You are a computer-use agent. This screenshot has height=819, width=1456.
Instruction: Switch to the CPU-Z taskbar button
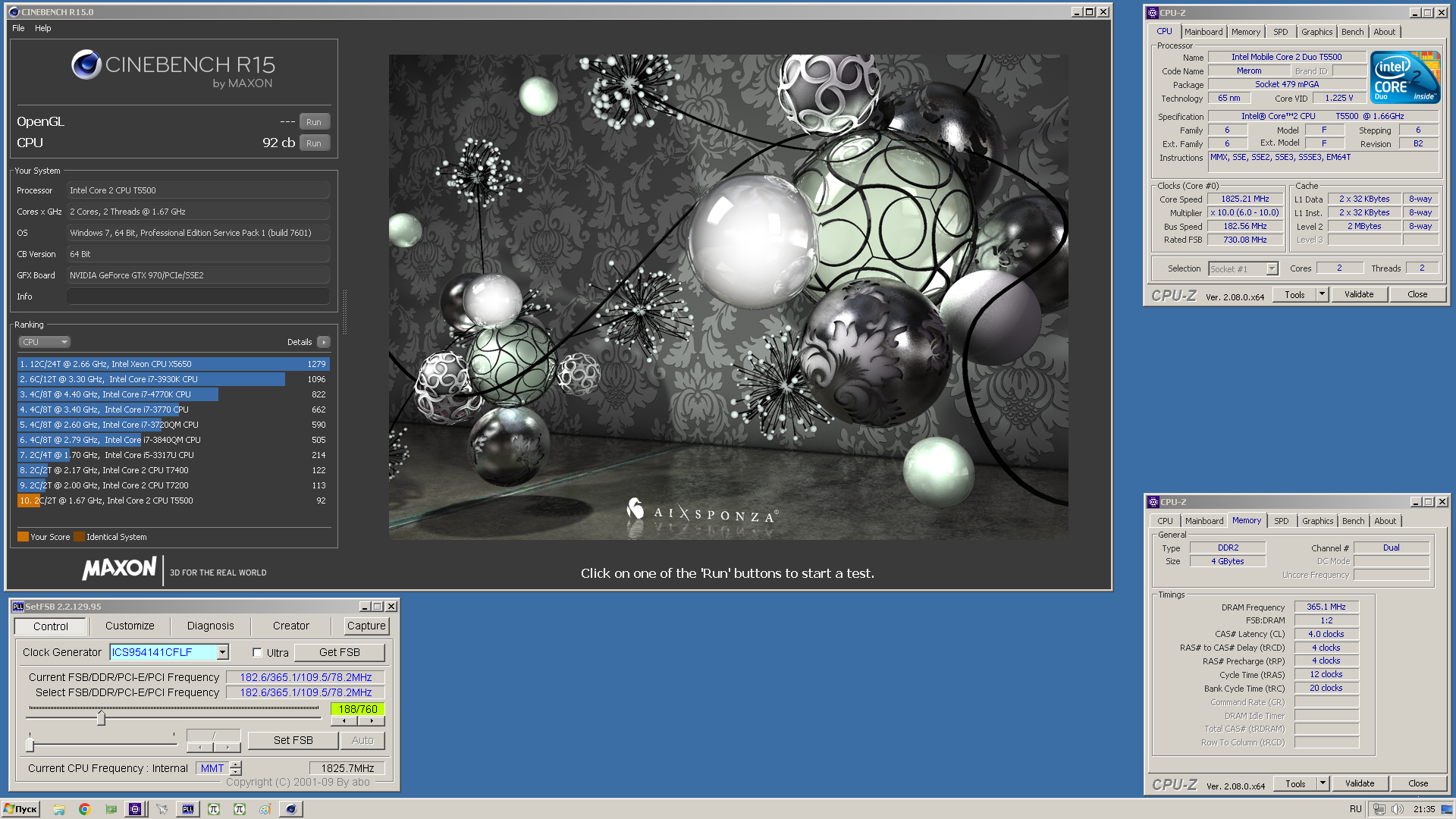(135, 809)
